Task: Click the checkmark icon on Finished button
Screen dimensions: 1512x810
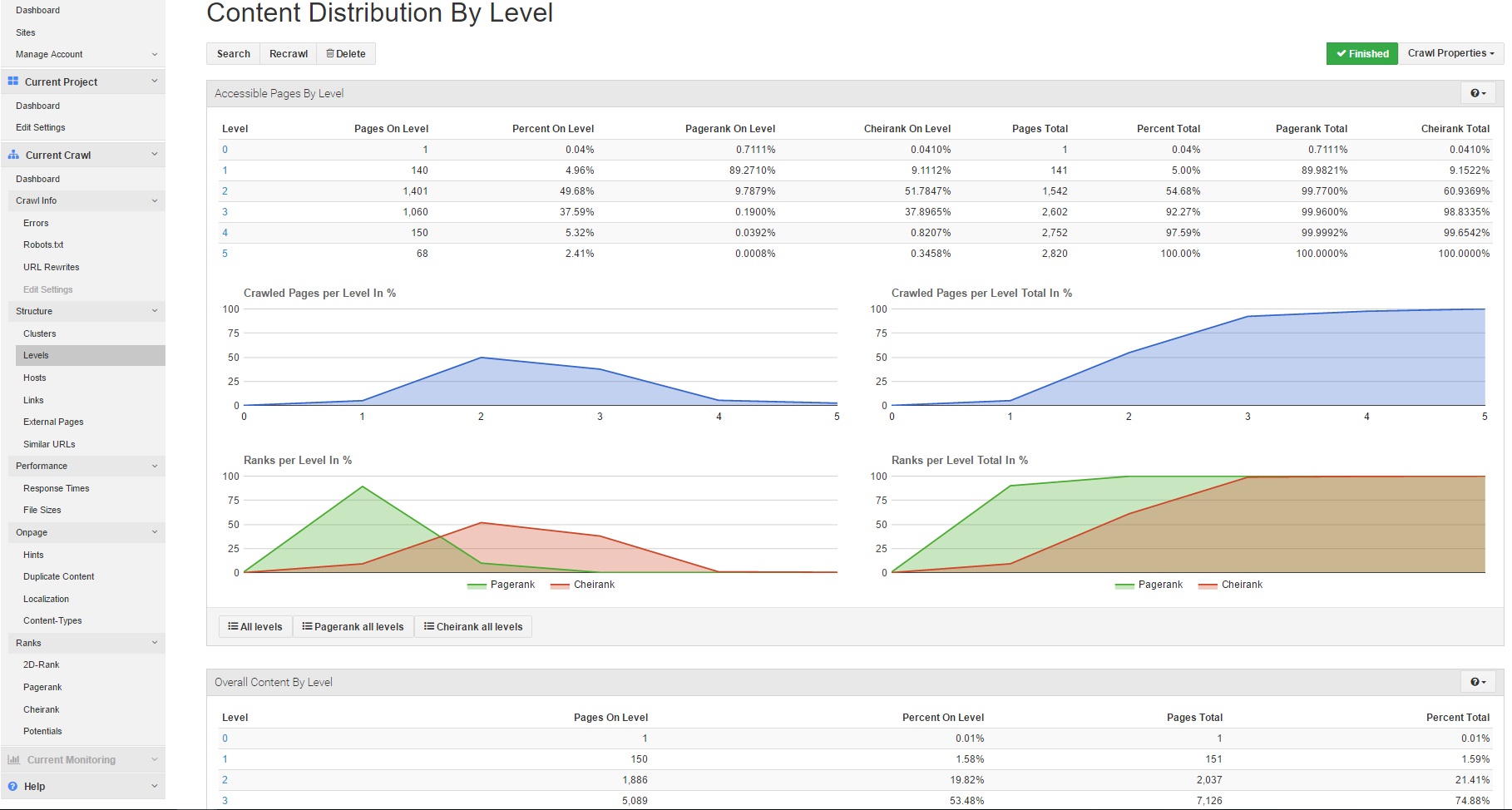Action: pos(1341,53)
